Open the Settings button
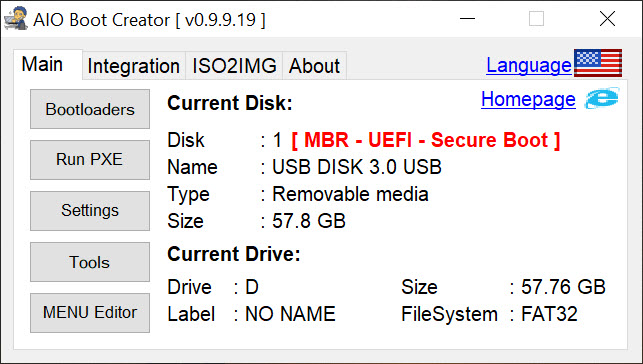The image size is (643, 364). coord(90,211)
